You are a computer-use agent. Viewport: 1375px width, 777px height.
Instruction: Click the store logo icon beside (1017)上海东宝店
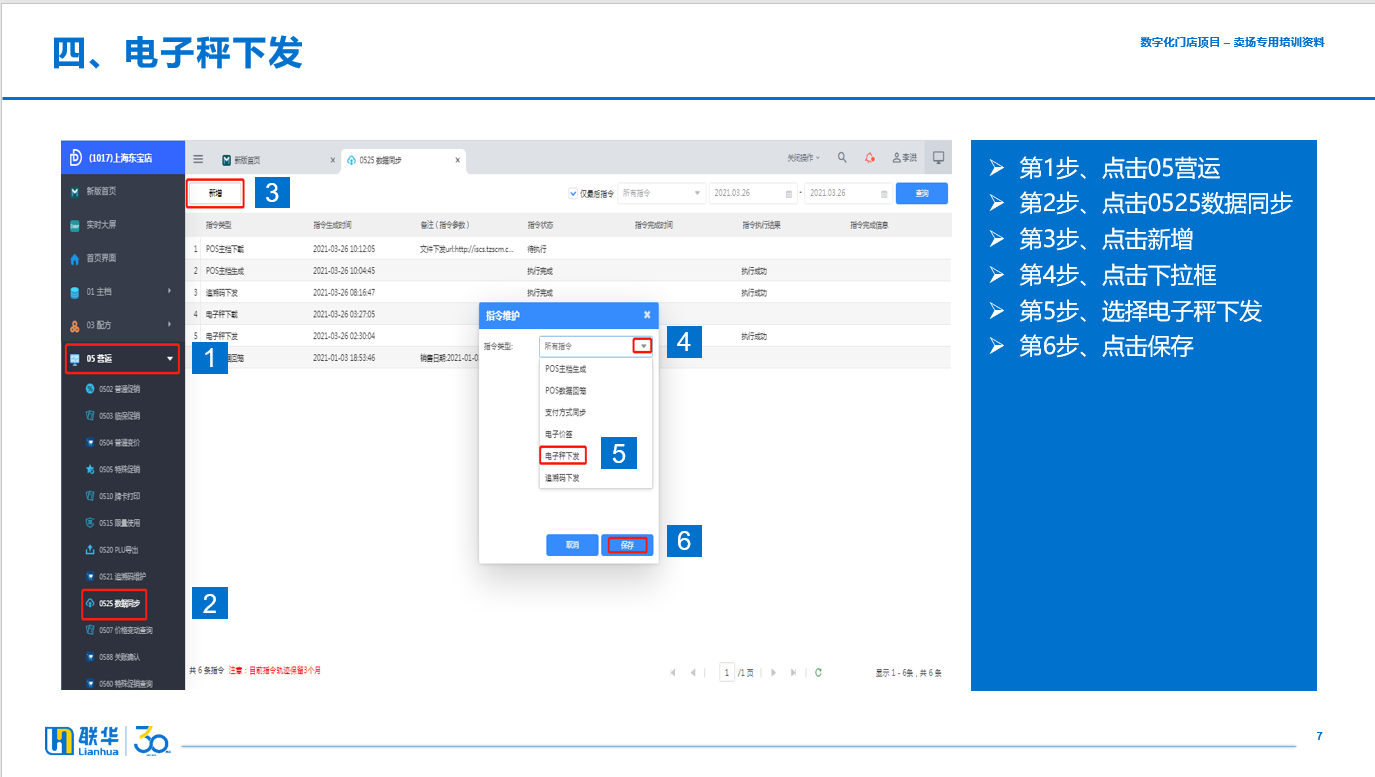[75, 157]
